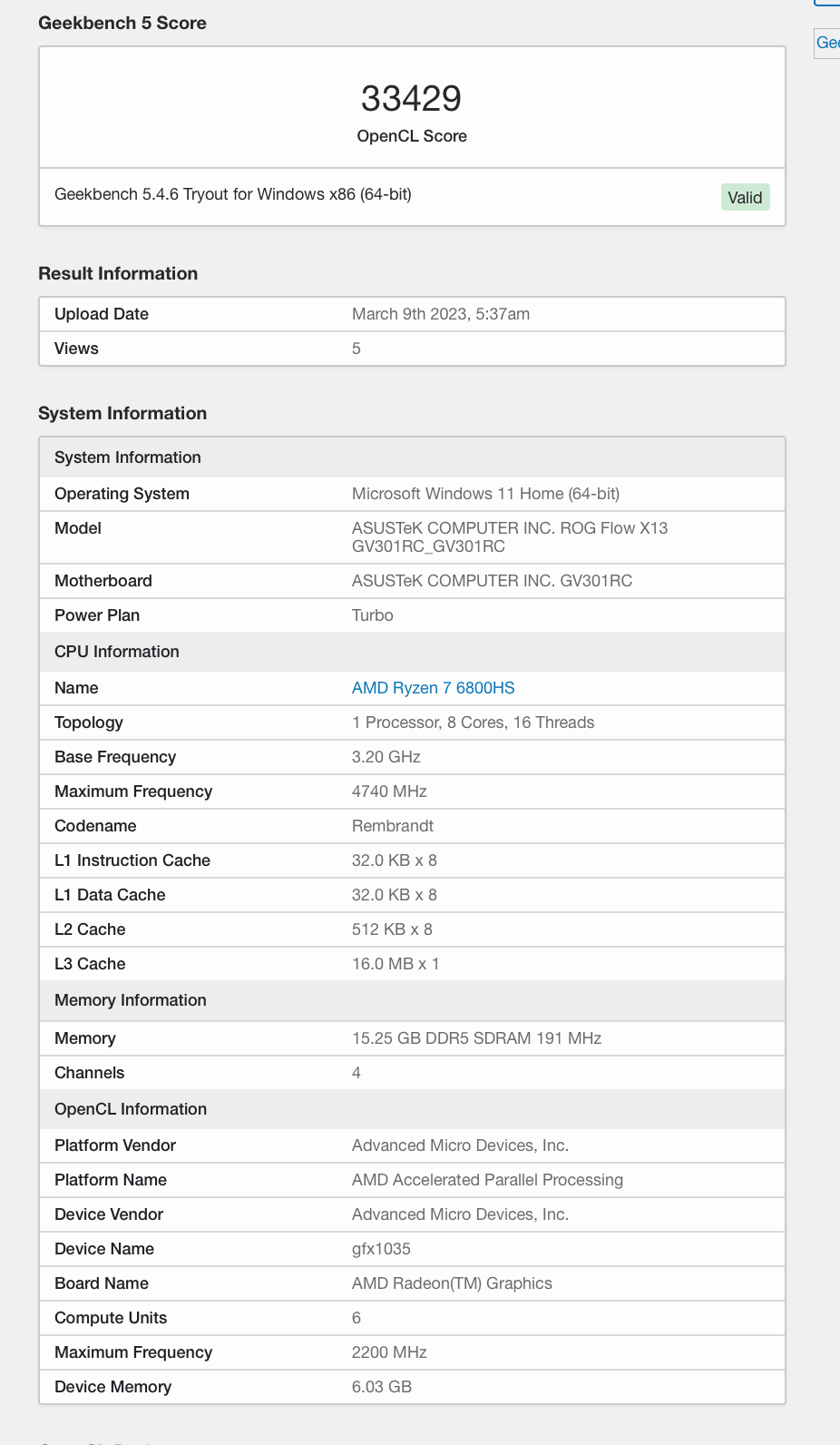The image size is (840, 1445).
Task: Click the Topology row label
Action: pyautogui.click(x=89, y=722)
